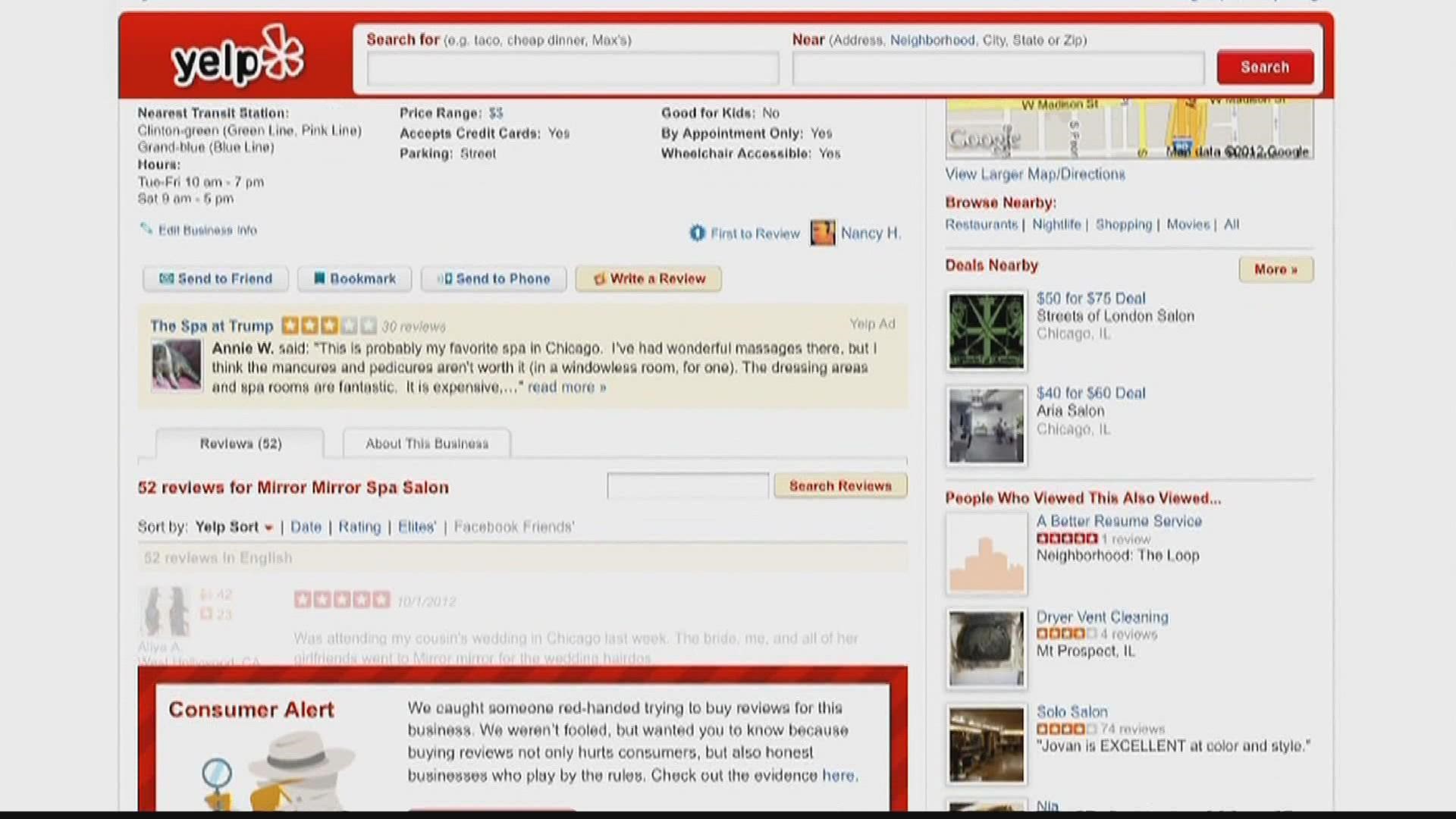
Task: Open Nancy H. profile link
Action: coord(871,234)
